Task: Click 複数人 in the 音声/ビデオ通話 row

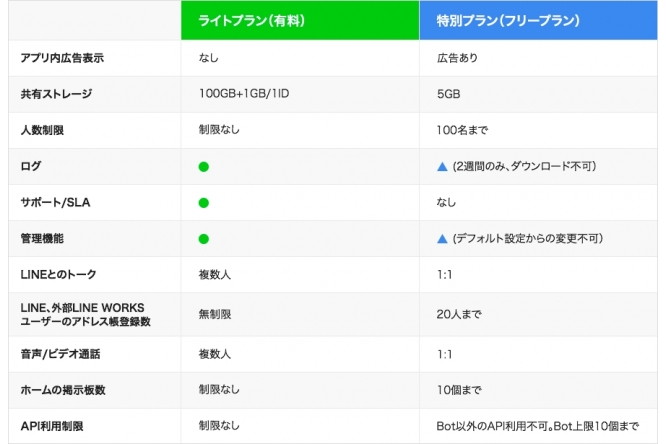Action: tap(214, 354)
